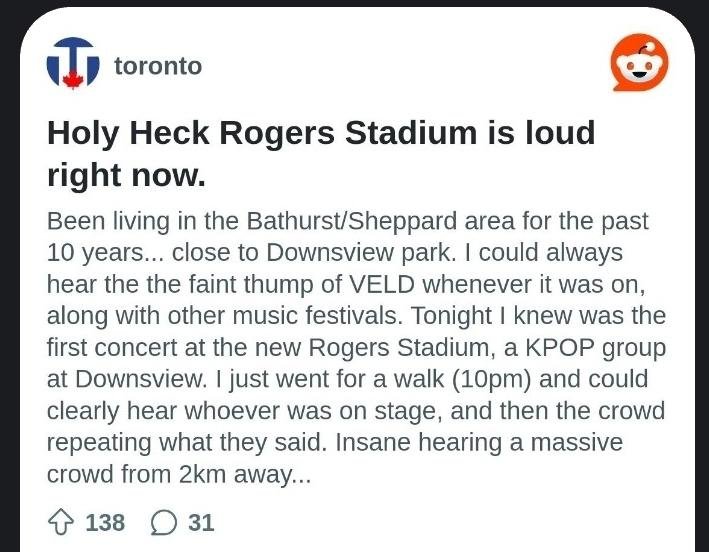
Task: Click the upvote arrow icon
Action: (x=61, y=522)
